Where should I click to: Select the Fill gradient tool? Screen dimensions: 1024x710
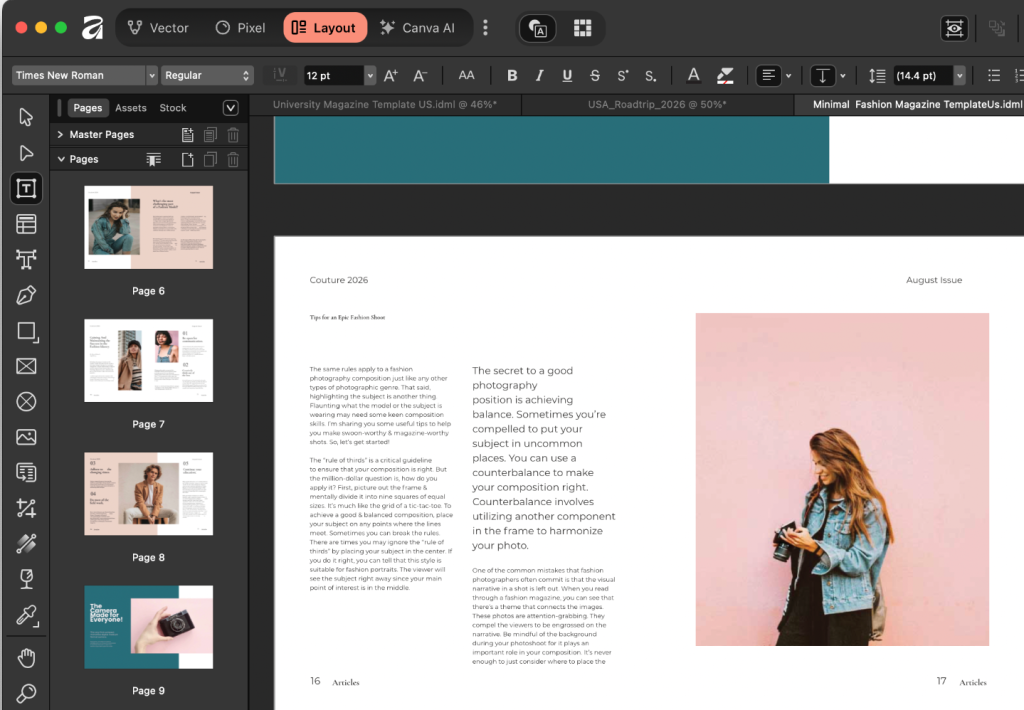(x=26, y=543)
